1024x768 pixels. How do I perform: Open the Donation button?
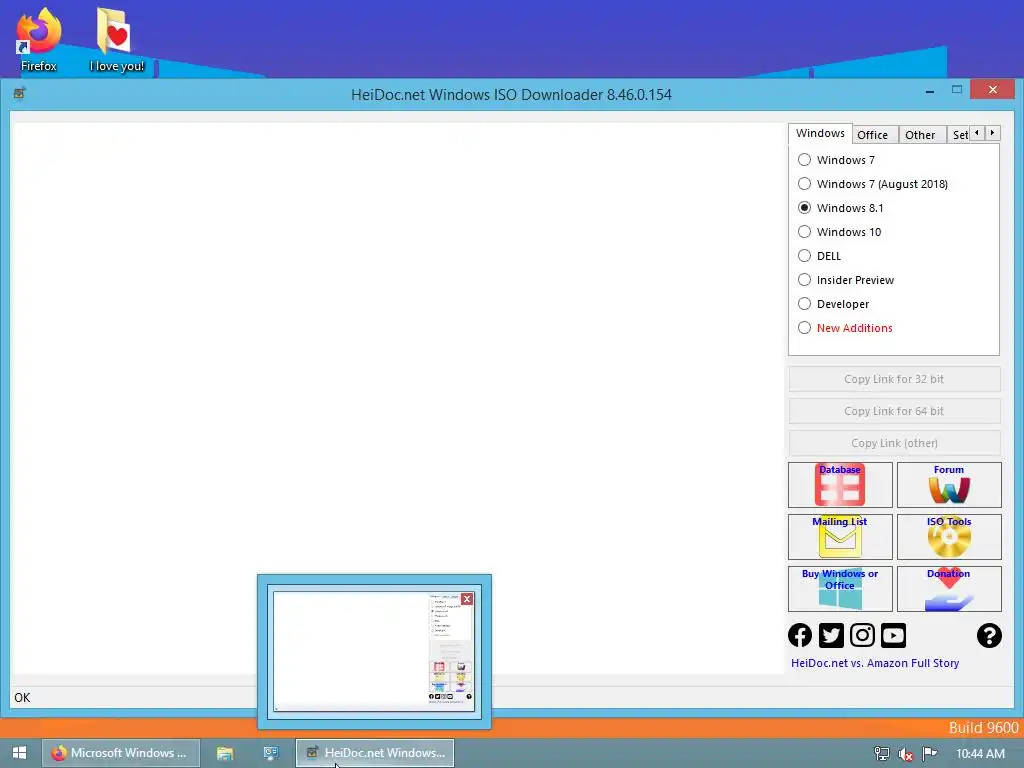coord(949,588)
